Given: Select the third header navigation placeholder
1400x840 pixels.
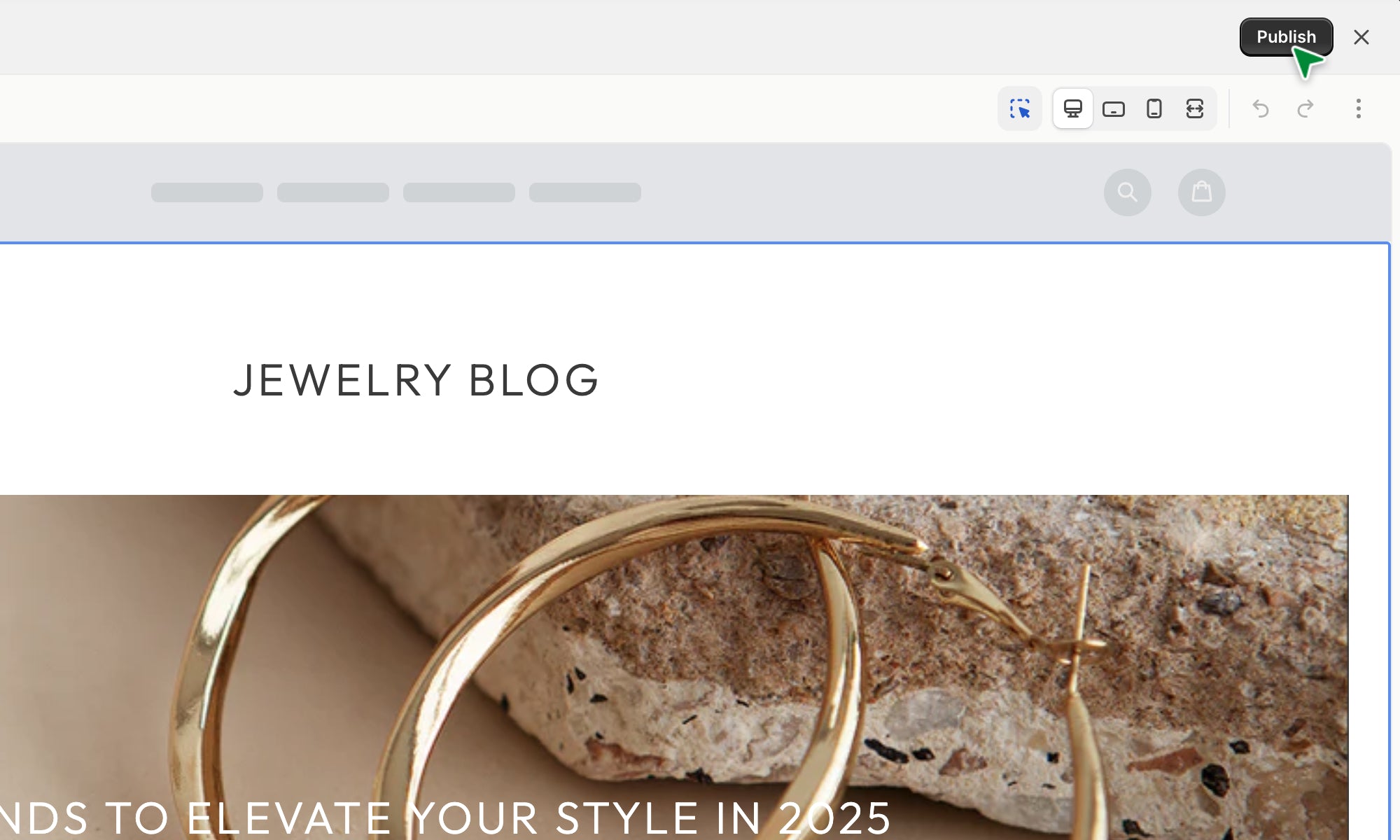Looking at the screenshot, I should 459,192.
